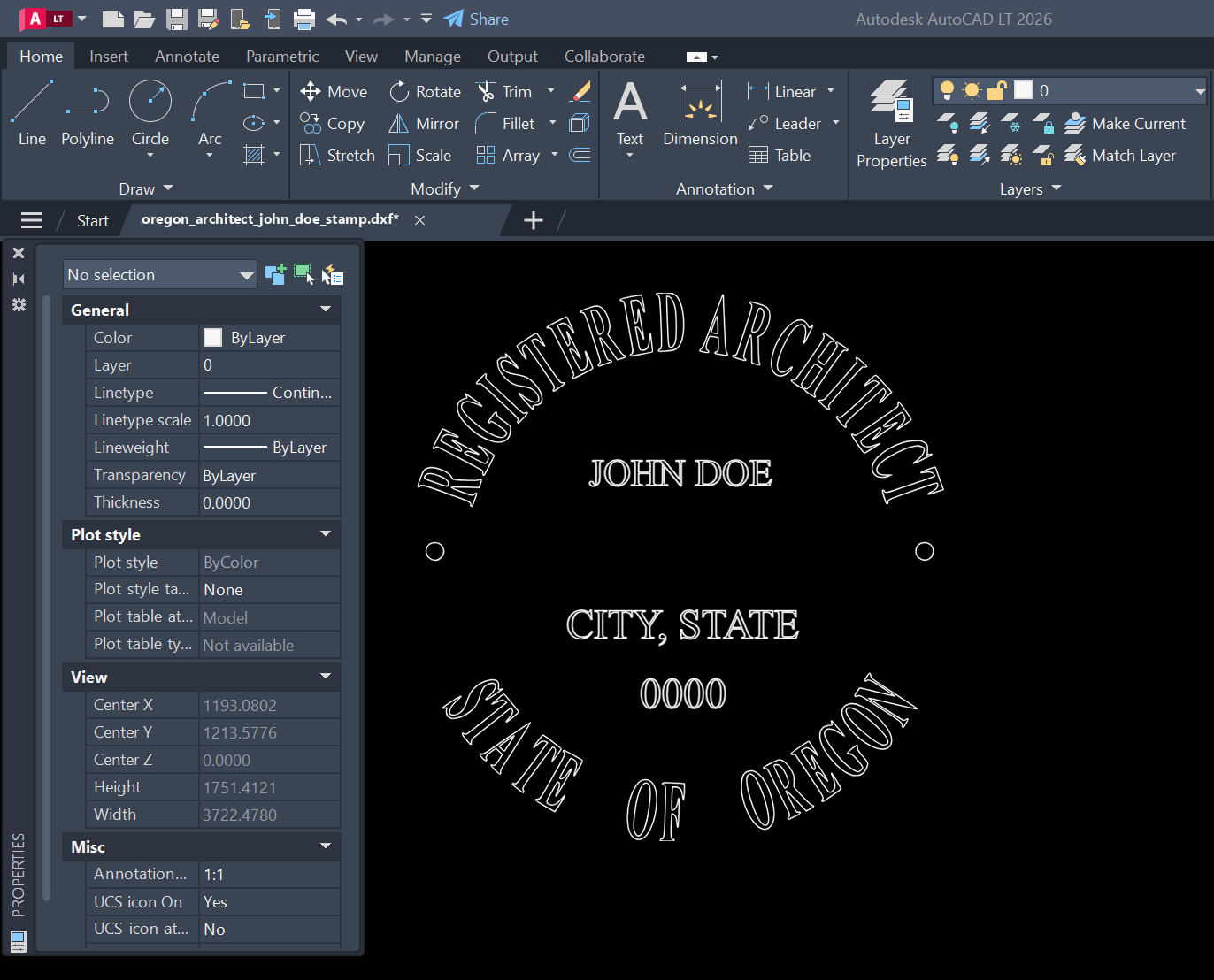Toggle layer 0 freeze sun icon
This screenshot has width=1214, height=980.
[x=972, y=90]
